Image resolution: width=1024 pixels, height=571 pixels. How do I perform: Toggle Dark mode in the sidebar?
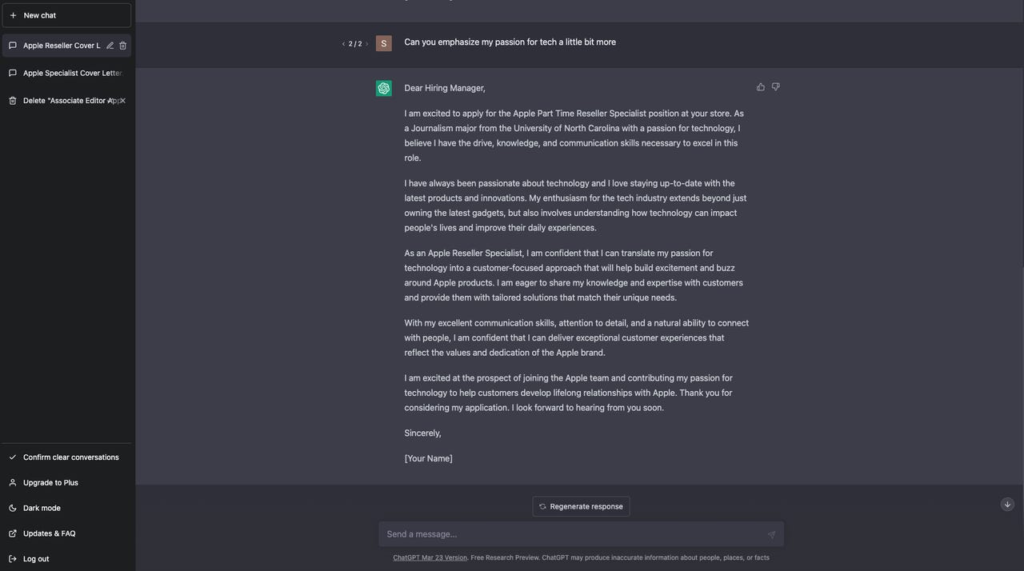(42, 508)
